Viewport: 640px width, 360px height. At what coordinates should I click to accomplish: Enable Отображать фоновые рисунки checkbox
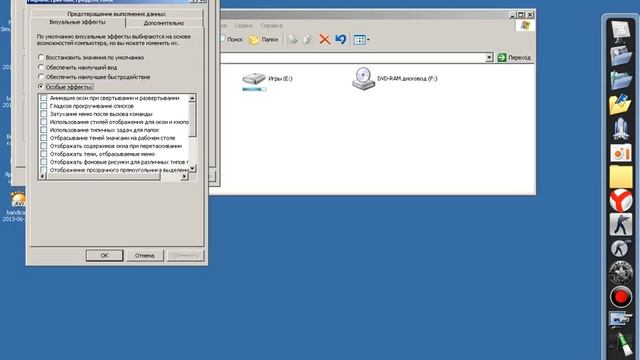[44, 162]
